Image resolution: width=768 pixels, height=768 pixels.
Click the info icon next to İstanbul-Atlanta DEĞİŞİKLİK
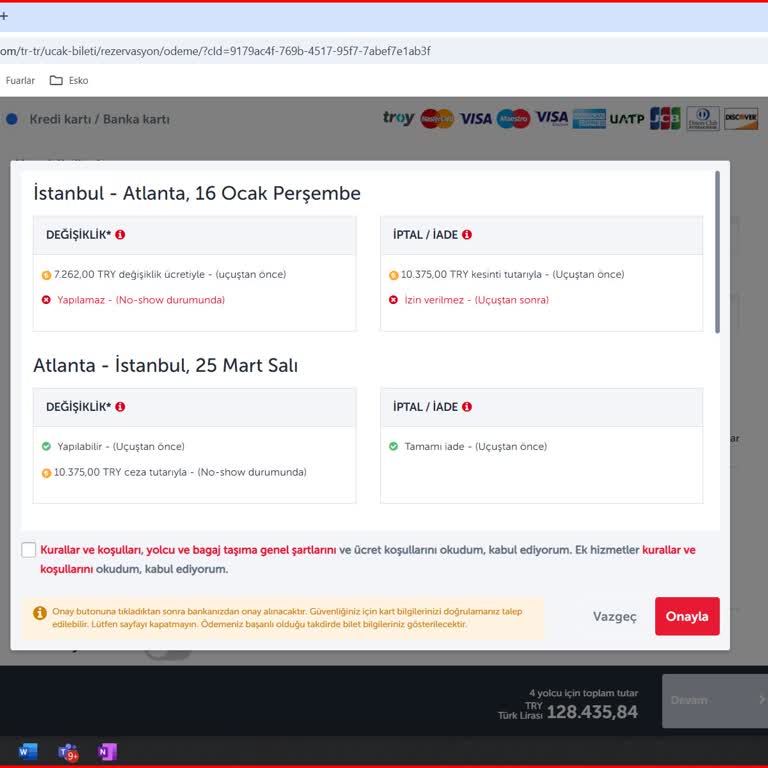pyautogui.click(x=120, y=235)
